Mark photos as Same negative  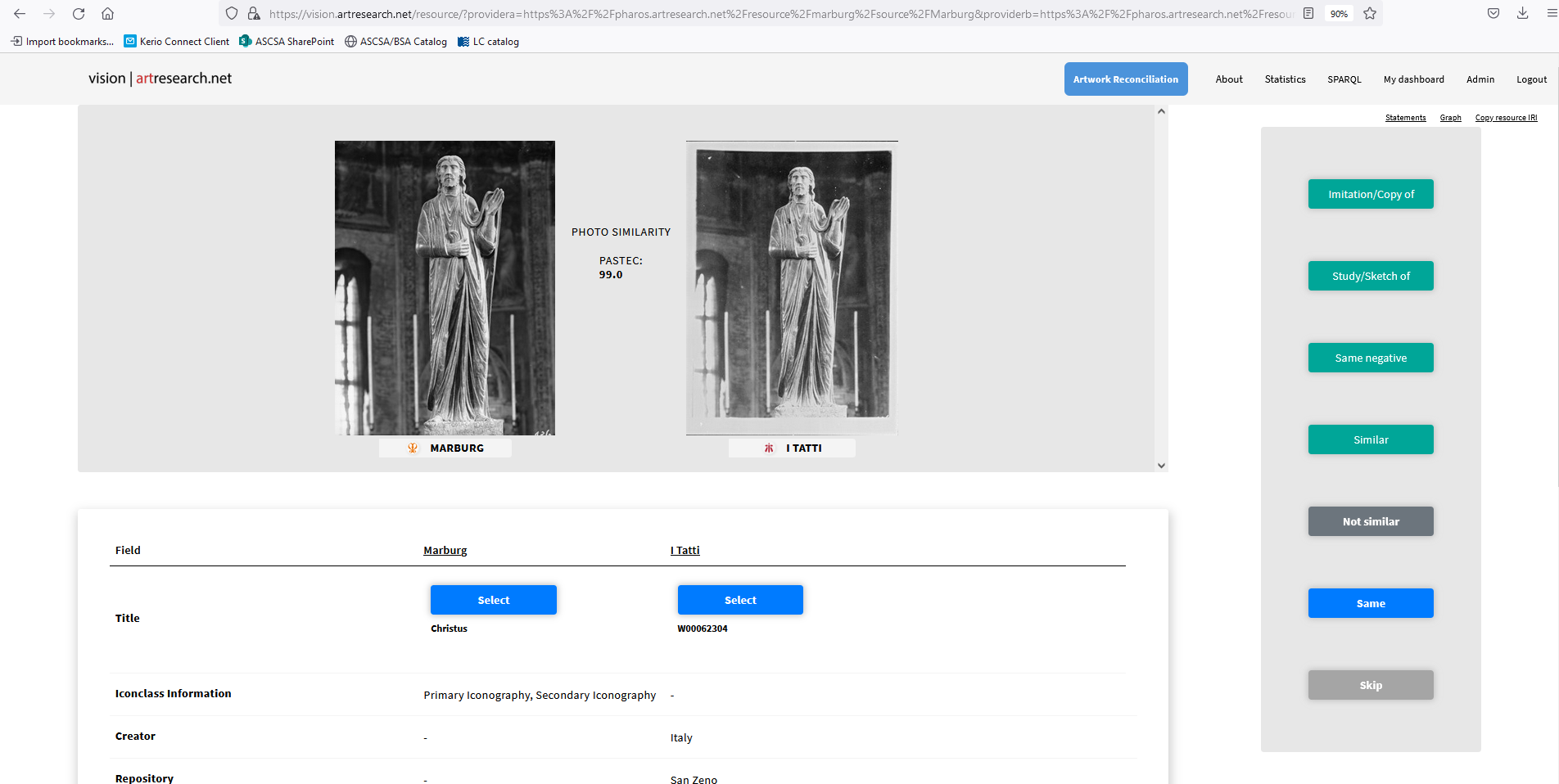(x=1371, y=358)
